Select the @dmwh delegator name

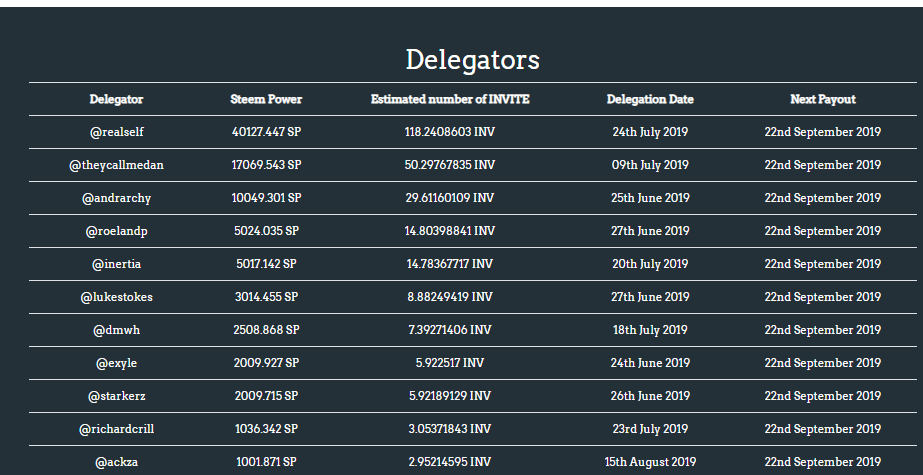pyautogui.click(x=116, y=330)
